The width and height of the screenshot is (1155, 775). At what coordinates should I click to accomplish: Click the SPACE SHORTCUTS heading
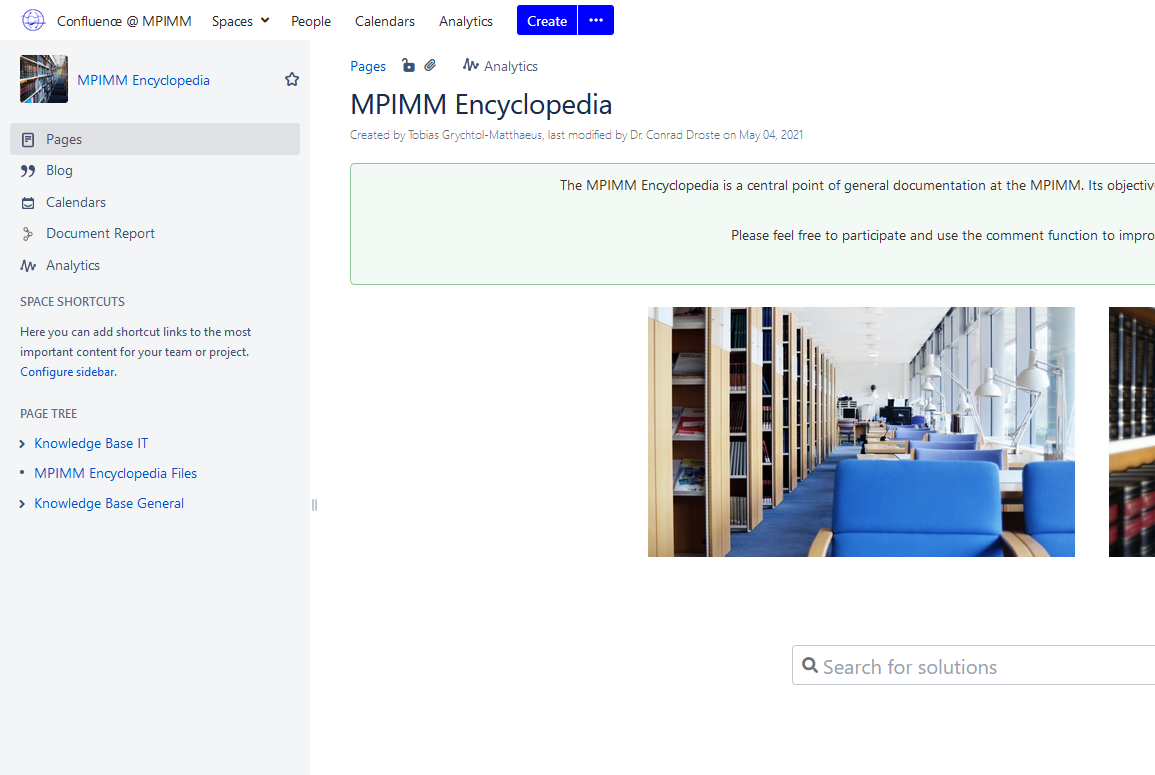tap(72, 301)
